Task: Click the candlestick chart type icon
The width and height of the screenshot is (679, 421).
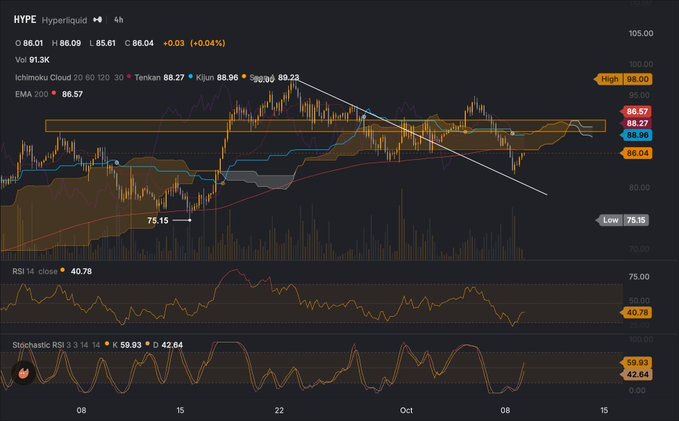Action: (98, 19)
